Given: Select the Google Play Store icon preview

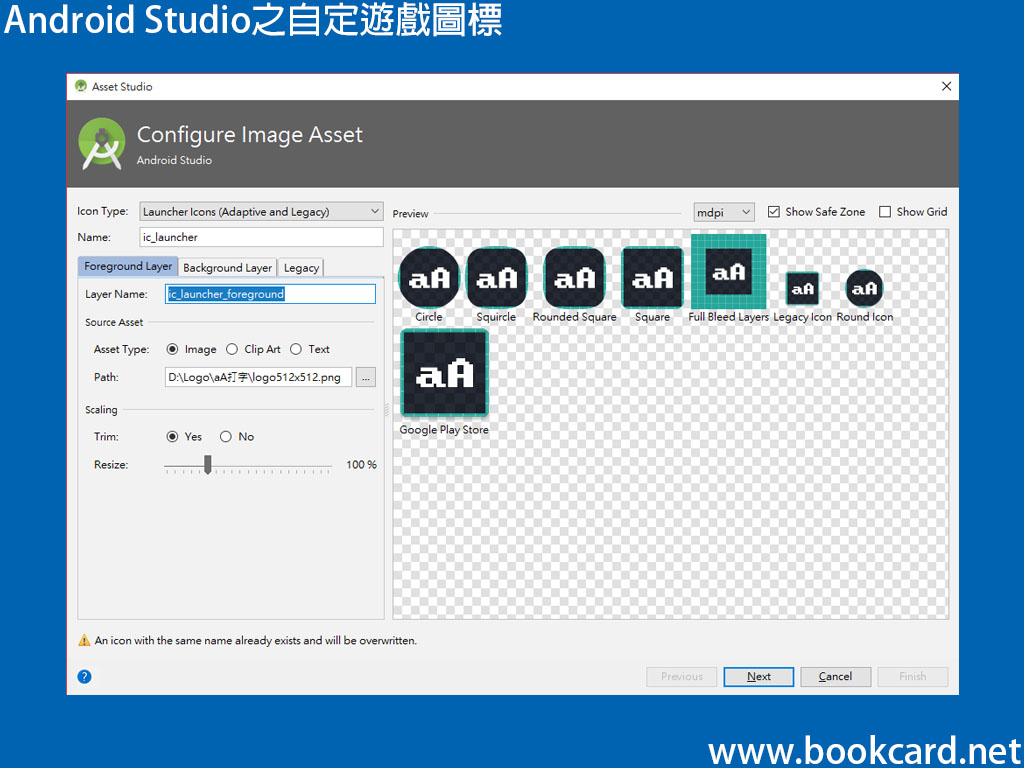Looking at the screenshot, I should click(x=443, y=372).
